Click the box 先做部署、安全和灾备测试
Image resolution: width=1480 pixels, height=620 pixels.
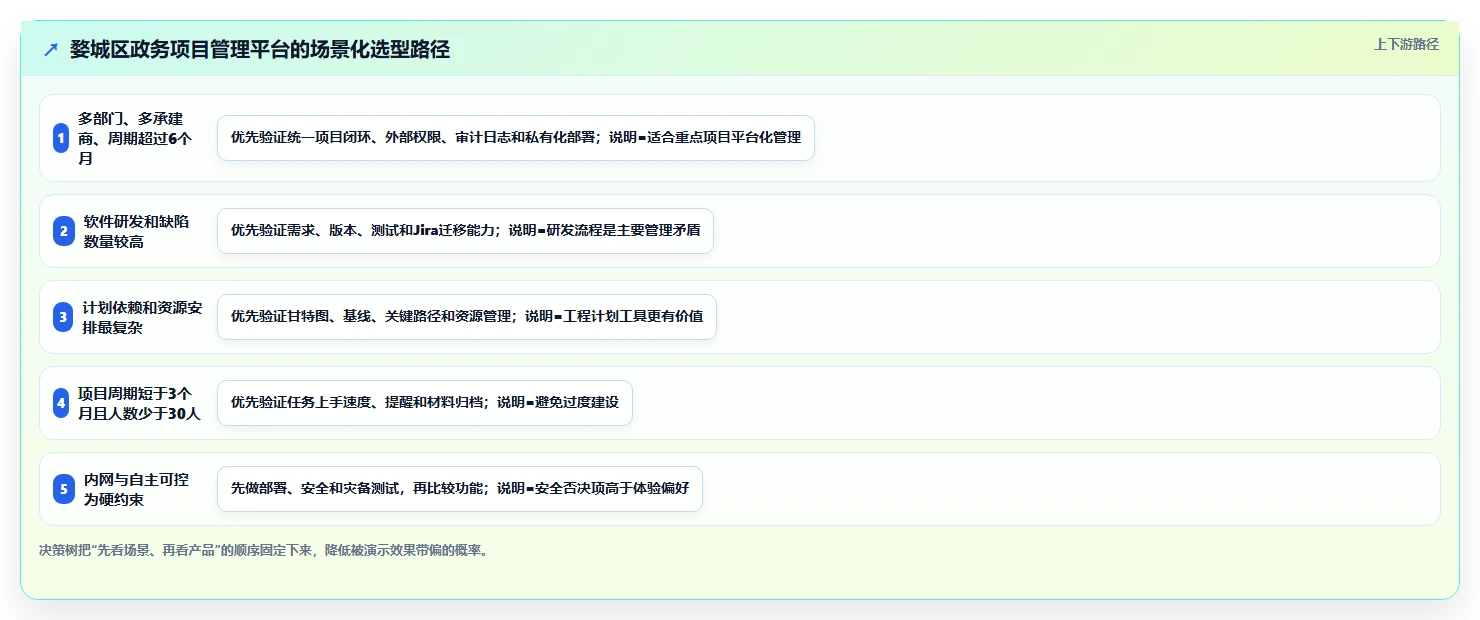point(460,489)
